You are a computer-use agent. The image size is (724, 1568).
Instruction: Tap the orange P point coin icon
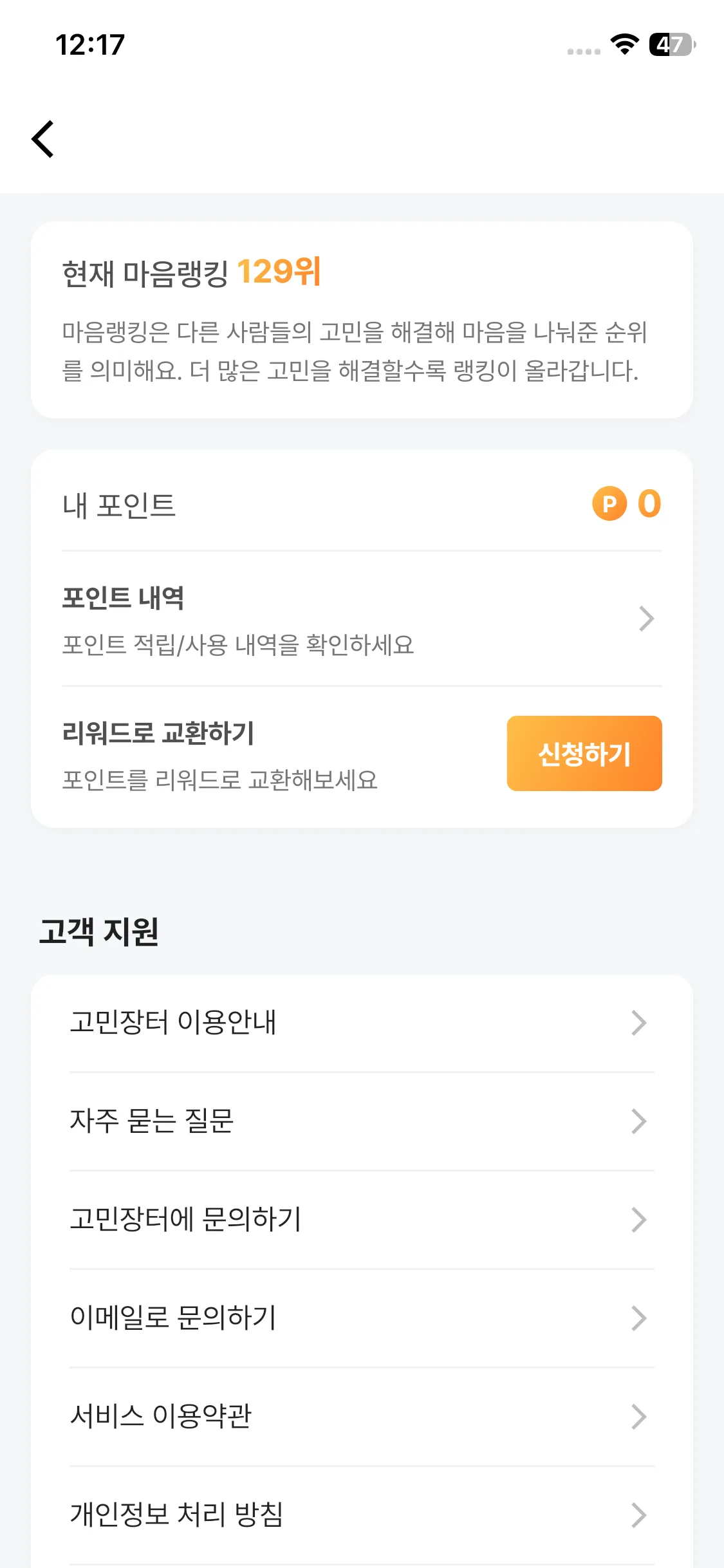click(x=609, y=503)
